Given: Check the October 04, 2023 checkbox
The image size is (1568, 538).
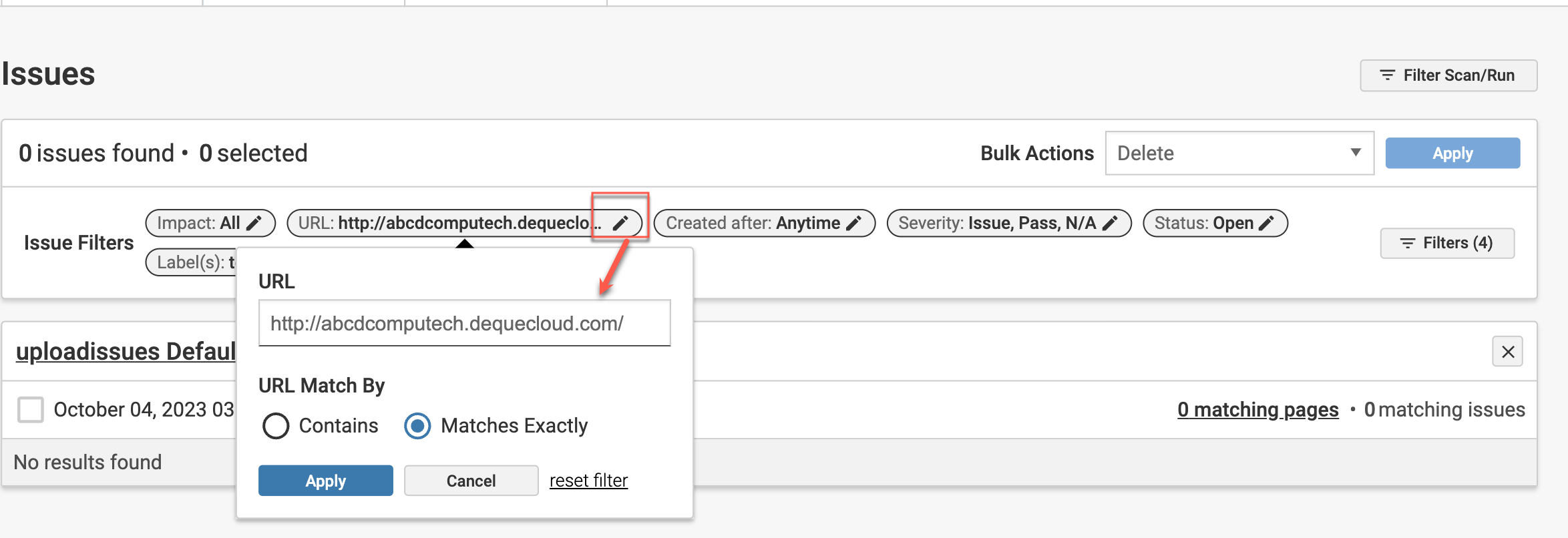Looking at the screenshot, I should 31,409.
